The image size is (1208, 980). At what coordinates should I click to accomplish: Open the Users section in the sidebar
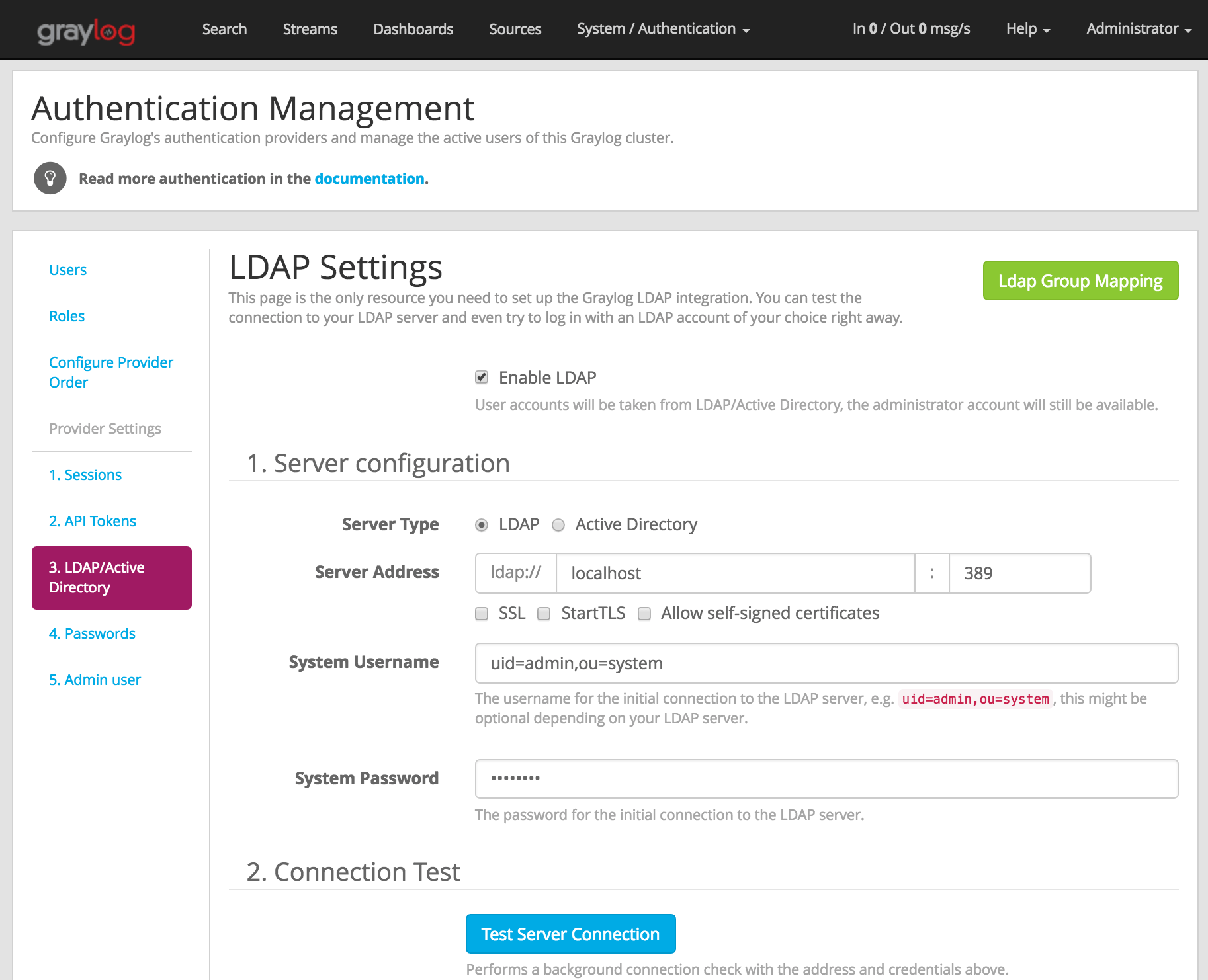tap(67, 270)
